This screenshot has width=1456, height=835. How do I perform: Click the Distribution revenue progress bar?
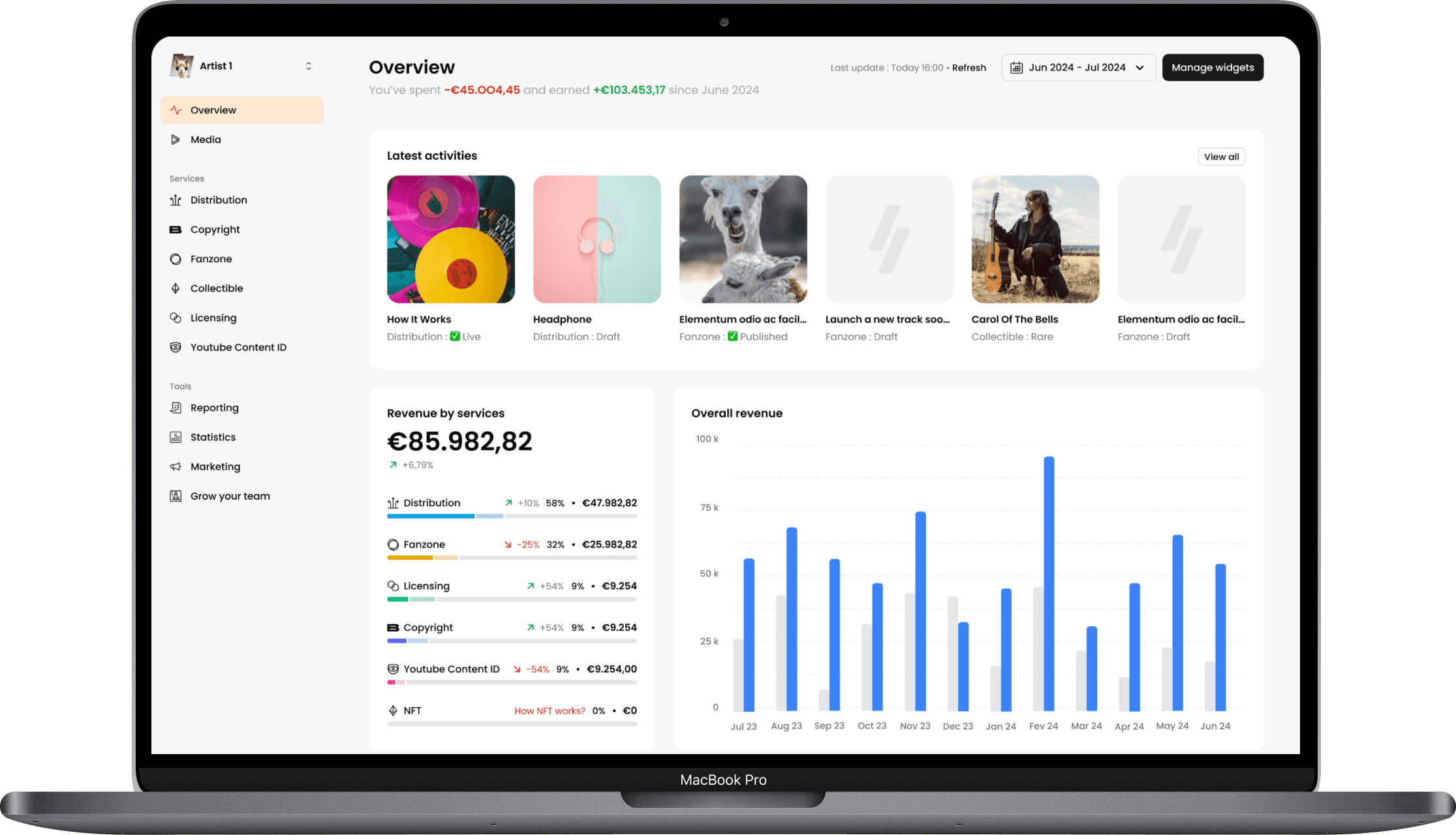(511, 516)
